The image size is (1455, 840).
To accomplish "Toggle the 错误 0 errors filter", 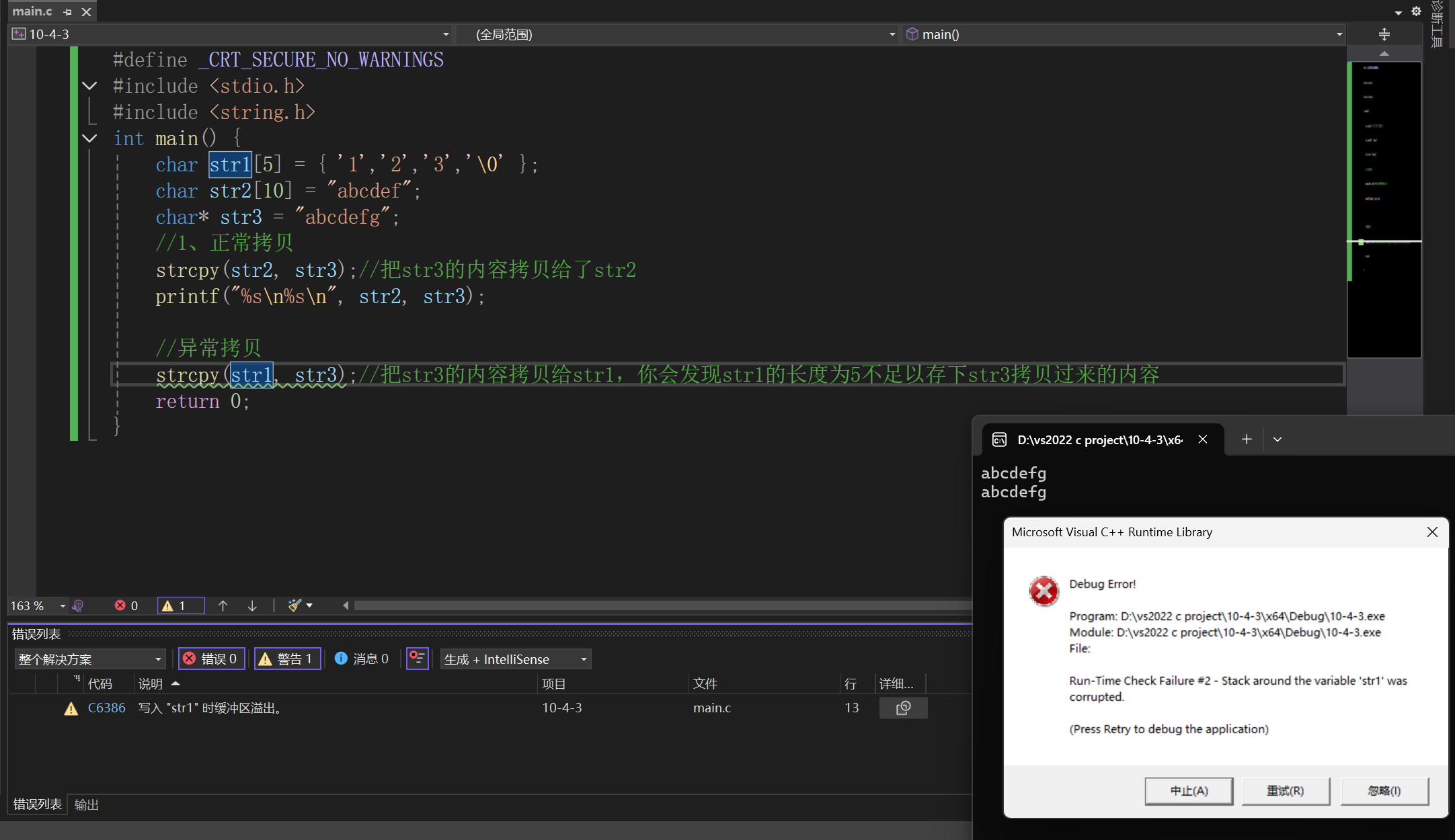I will (211, 659).
